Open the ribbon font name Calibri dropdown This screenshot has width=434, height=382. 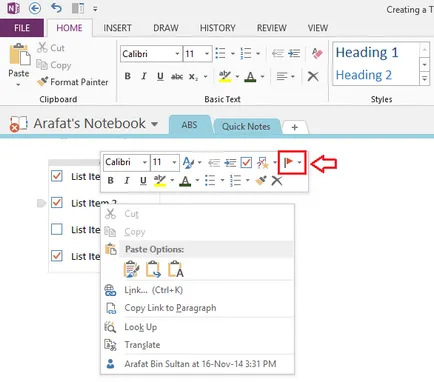coord(177,54)
